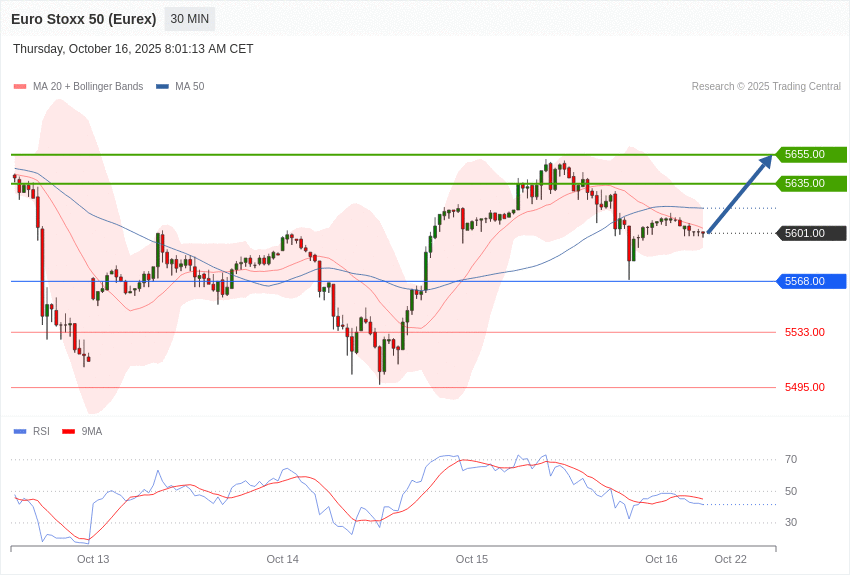Click the dark 5601.00 current price tag
The image size is (850, 576).
click(810, 234)
